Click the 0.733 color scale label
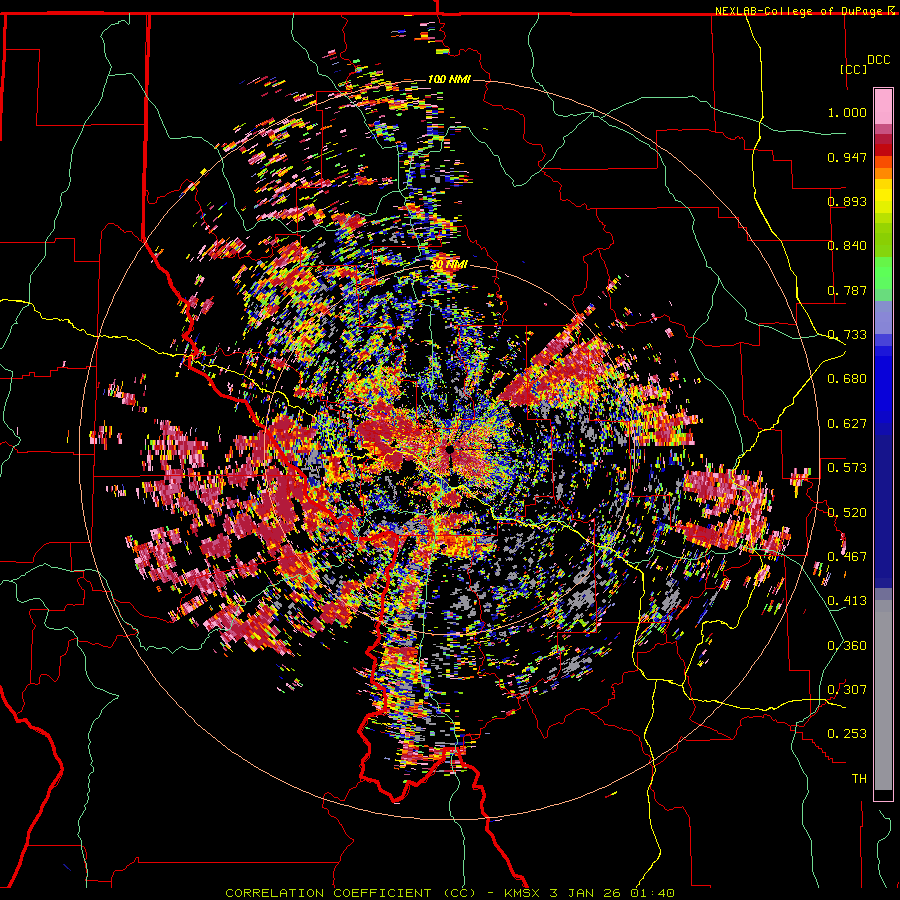 pos(847,335)
